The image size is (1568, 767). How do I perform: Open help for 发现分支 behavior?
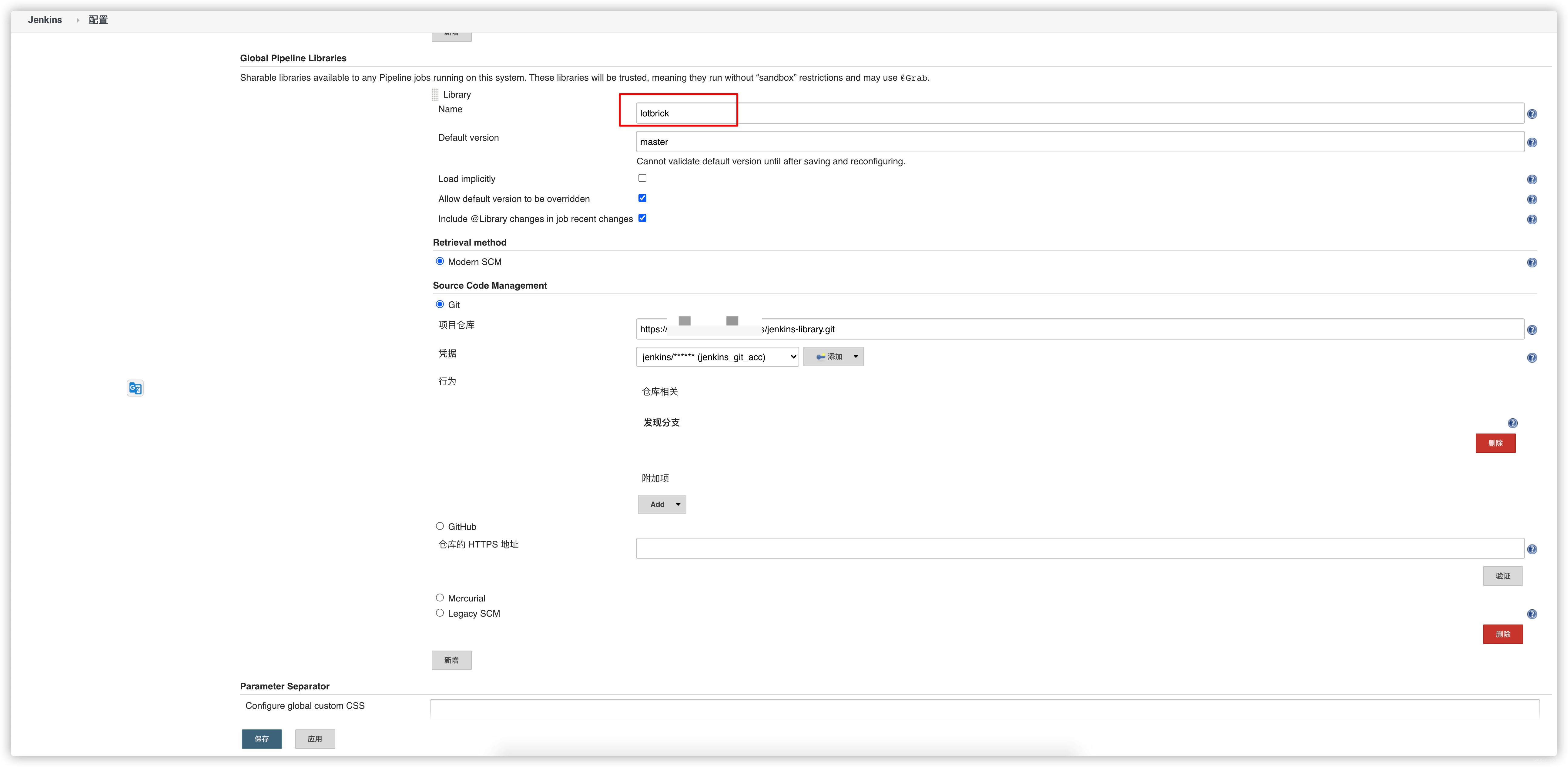pyautogui.click(x=1513, y=424)
